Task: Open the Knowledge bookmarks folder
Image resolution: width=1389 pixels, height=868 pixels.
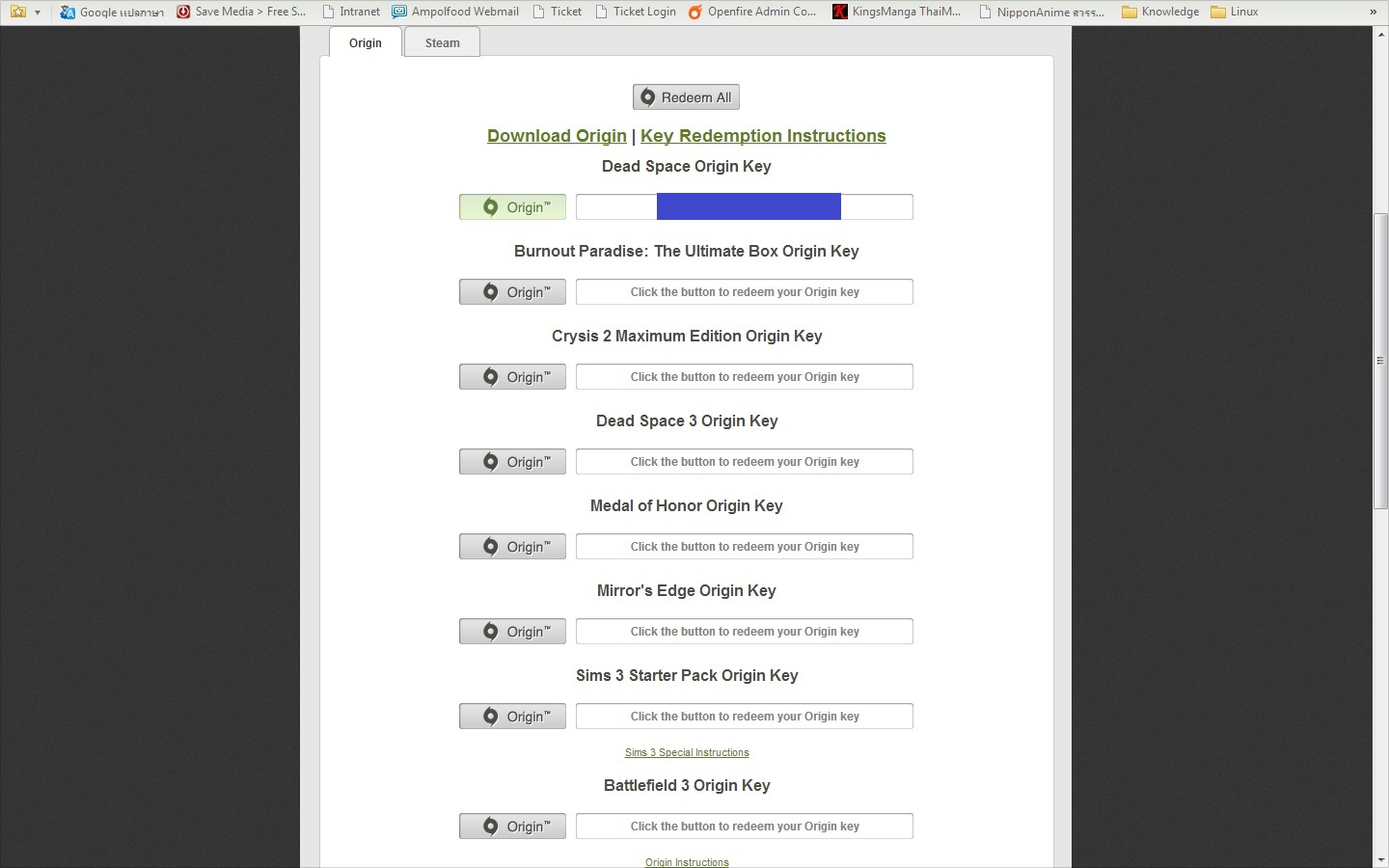Action: pyautogui.click(x=1160, y=12)
